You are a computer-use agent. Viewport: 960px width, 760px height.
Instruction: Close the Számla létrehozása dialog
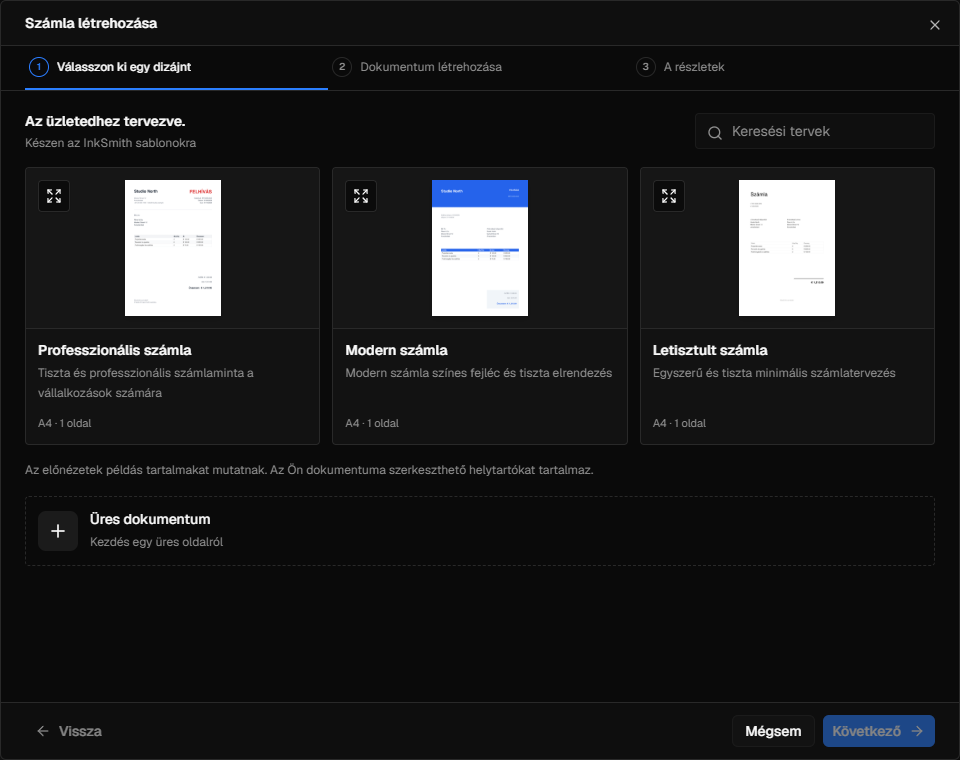coord(934,25)
